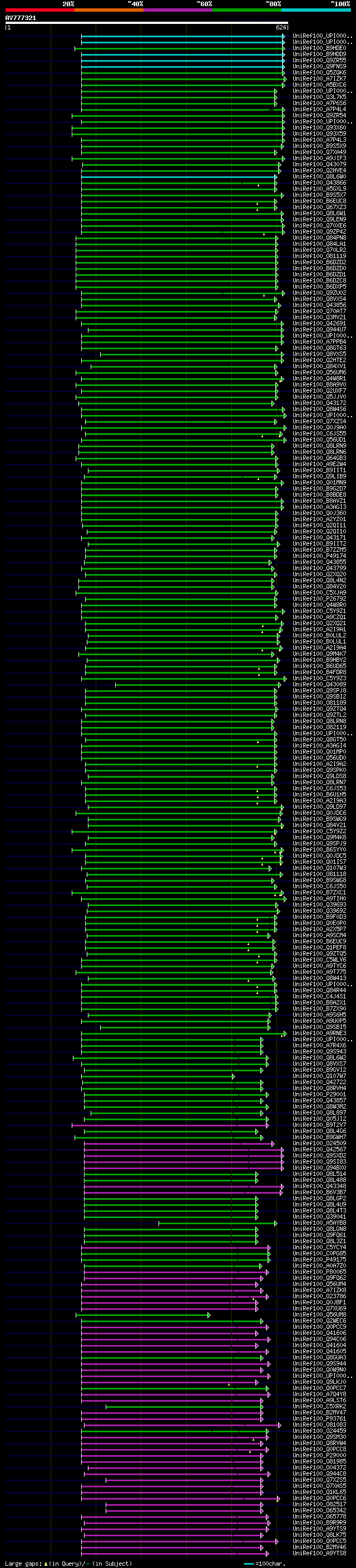This screenshot has width=356, height=1568.
Task: Select hit UniRef100_Q84PN8
Action: coord(319,238)
